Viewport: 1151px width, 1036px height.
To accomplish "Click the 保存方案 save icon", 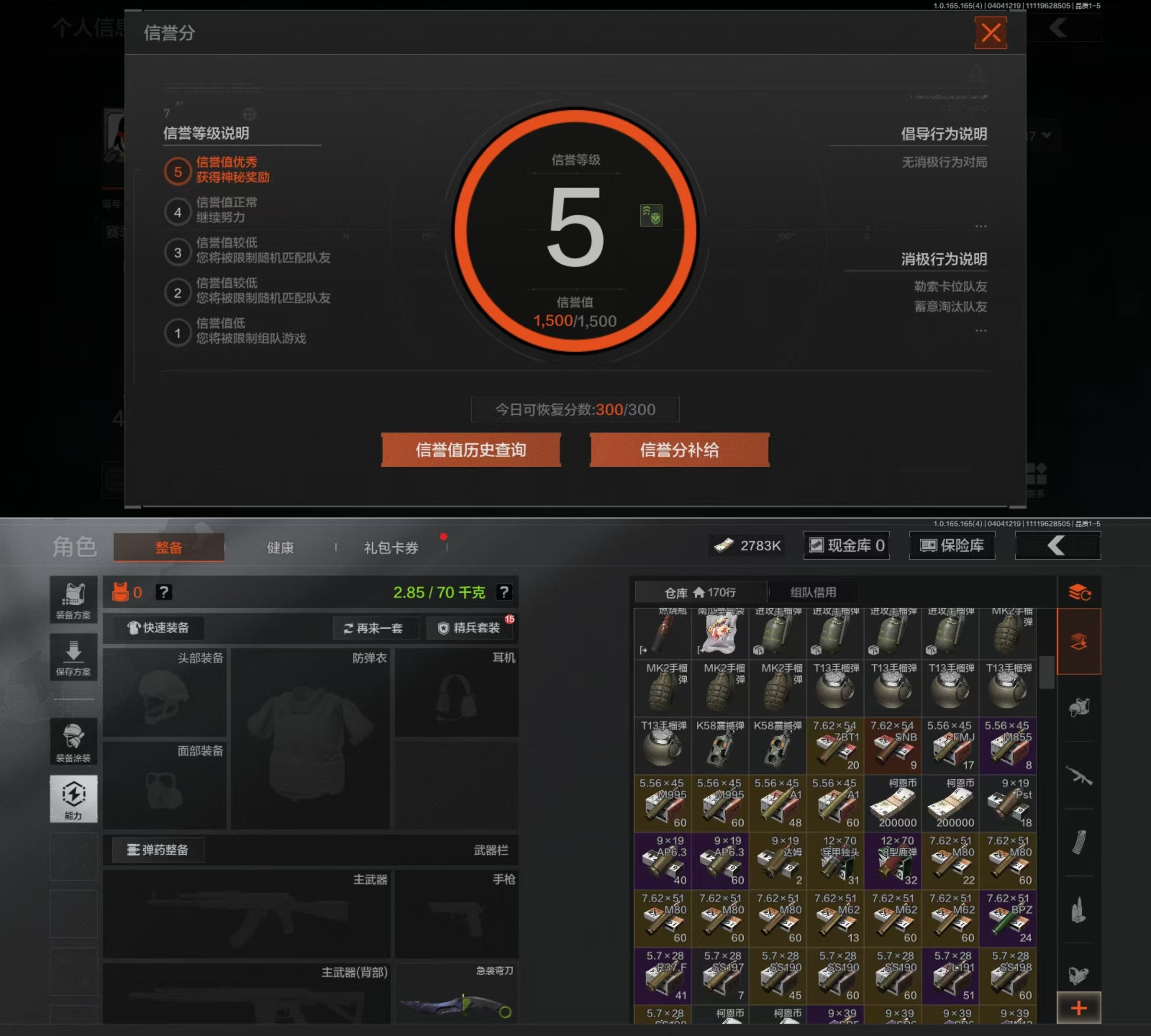I will tap(73, 657).
